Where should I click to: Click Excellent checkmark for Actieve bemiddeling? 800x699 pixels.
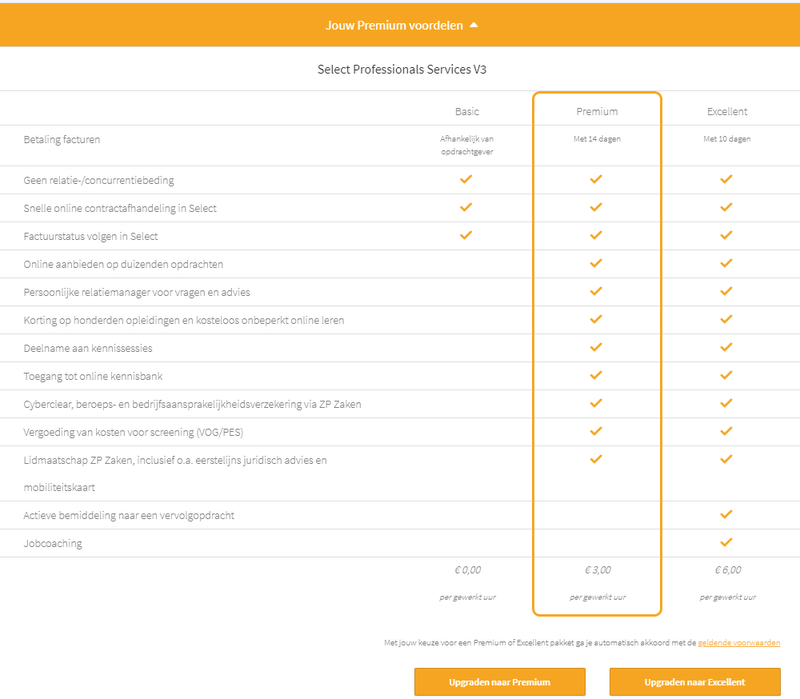click(727, 515)
